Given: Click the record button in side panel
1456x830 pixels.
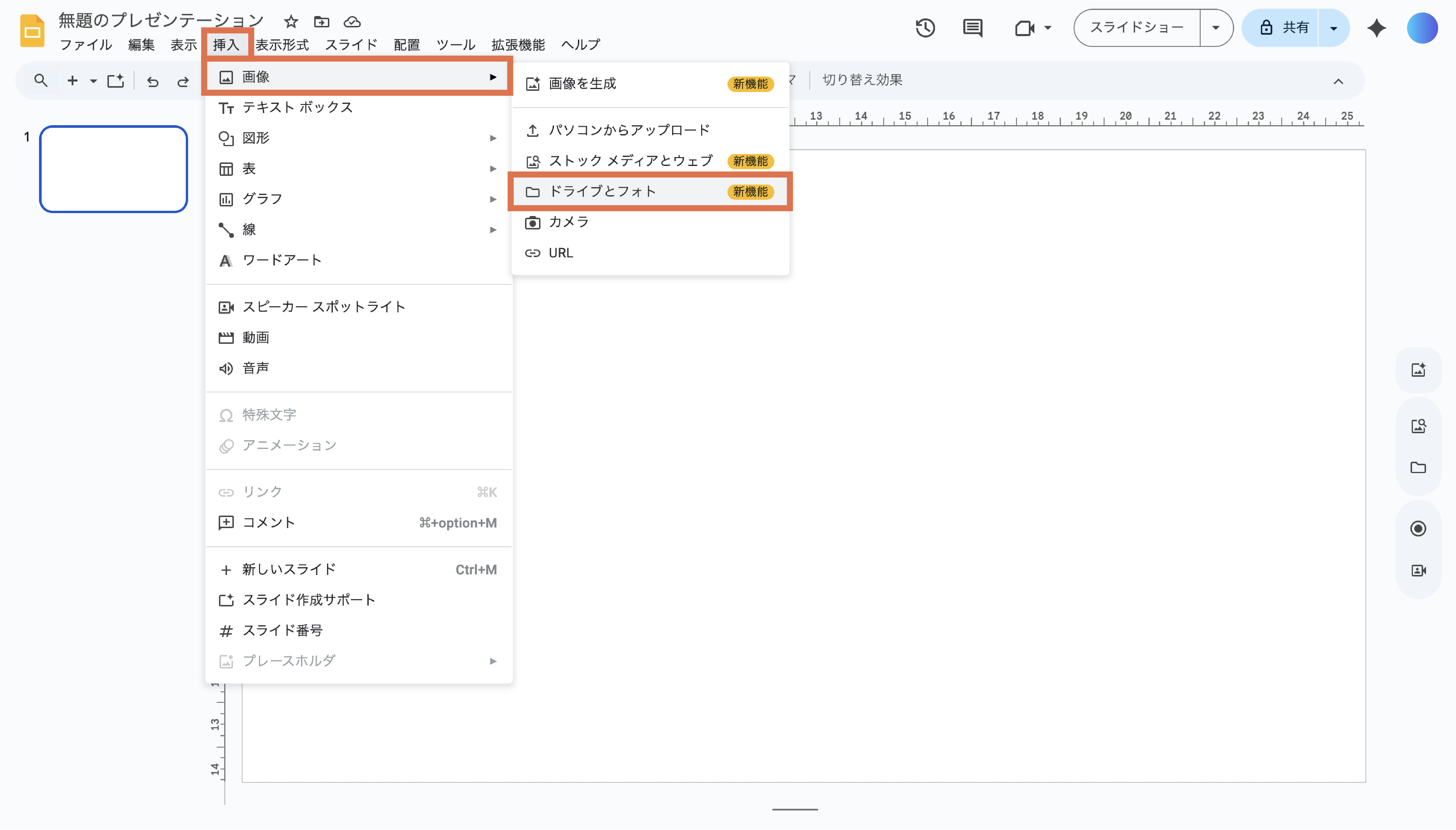Looking at the screenshot, I should (x=1418, y=528).
